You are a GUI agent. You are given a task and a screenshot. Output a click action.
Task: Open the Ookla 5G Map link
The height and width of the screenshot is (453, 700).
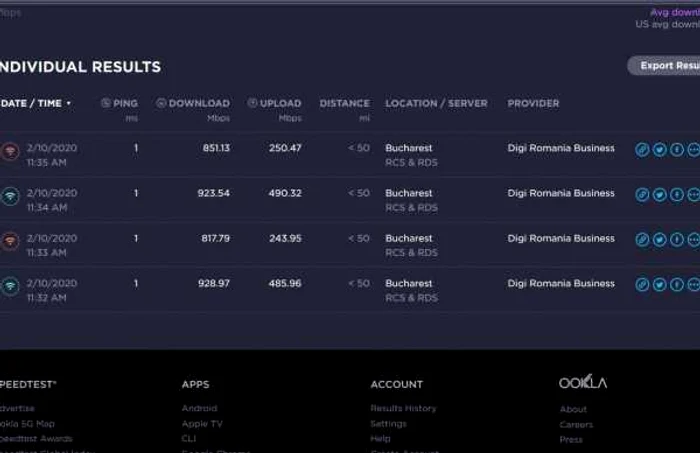(x=27, y=424)
